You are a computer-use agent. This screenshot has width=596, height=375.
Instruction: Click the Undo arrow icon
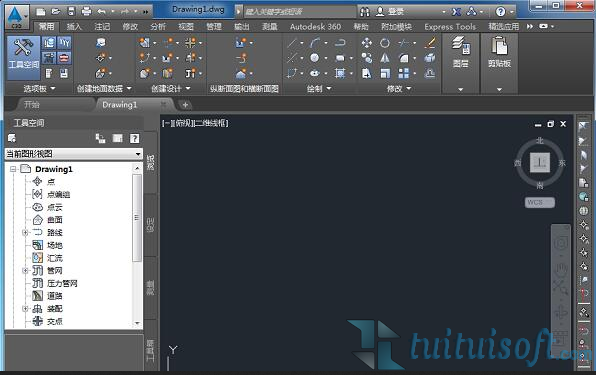click(x=101, y=12)
